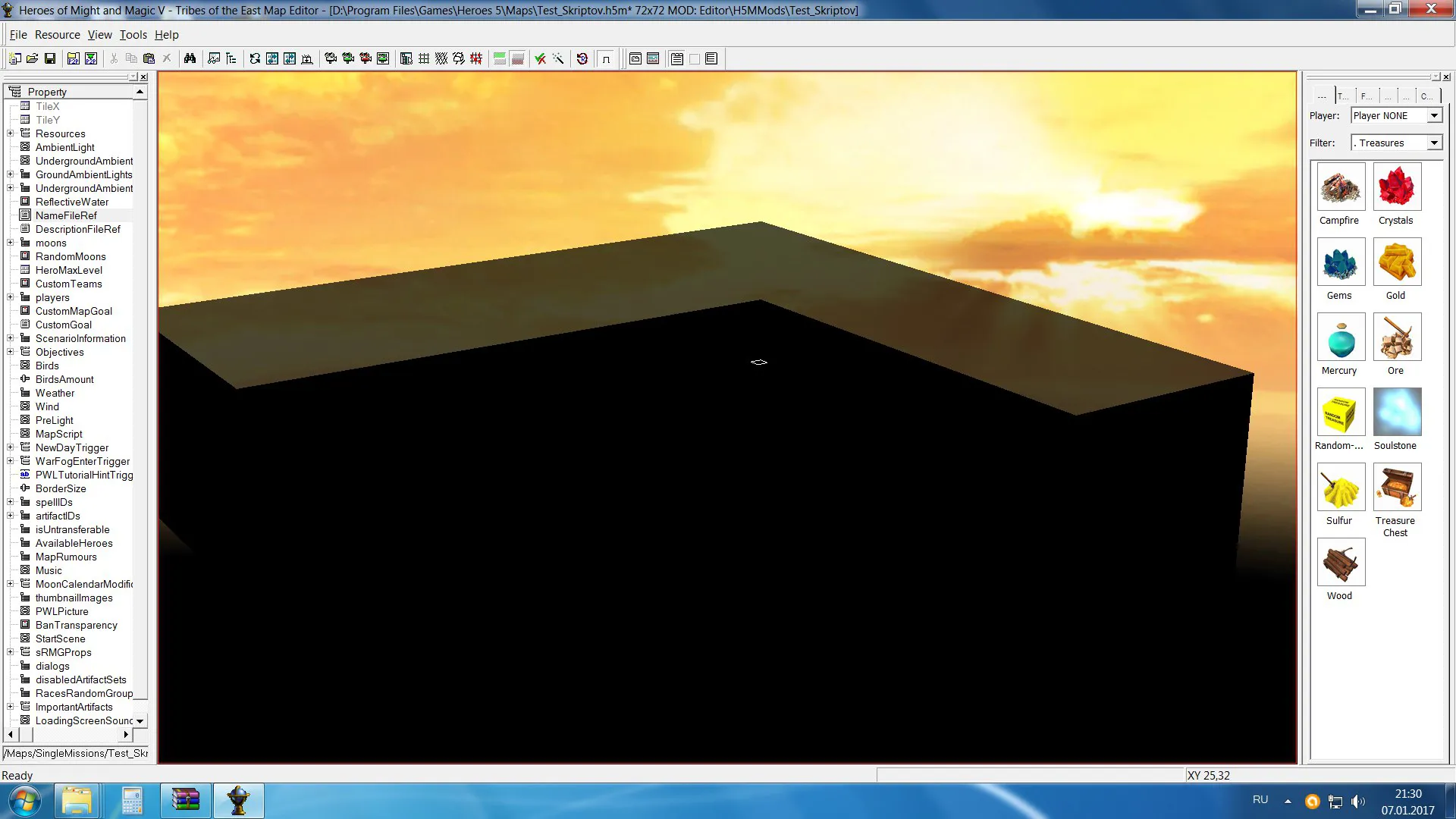Expand the spellIDs property node
This screenshot has height=819, width=1456.
[11, 502]
